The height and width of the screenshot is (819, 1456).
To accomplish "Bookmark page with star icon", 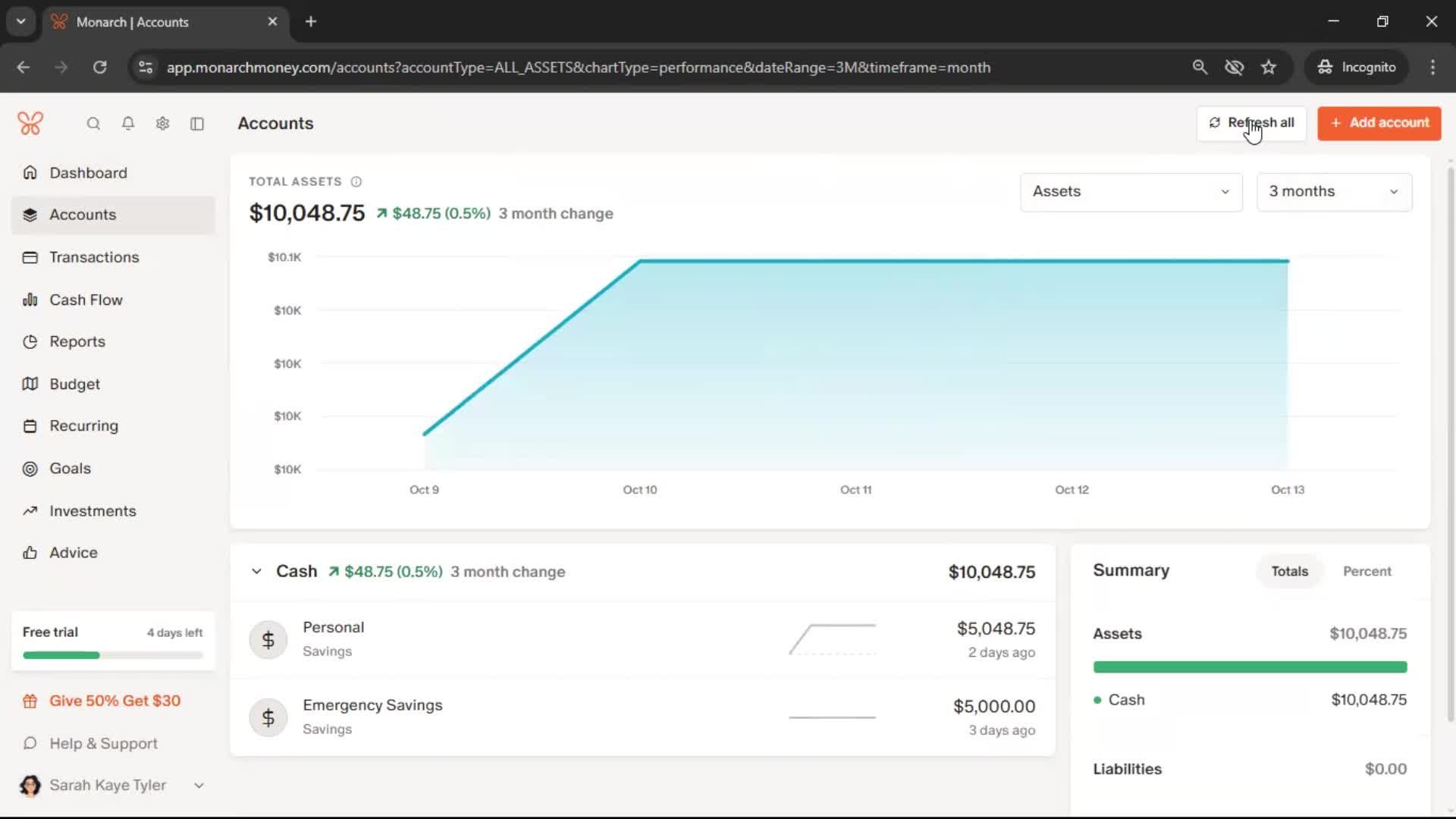I will point(1269,67).
